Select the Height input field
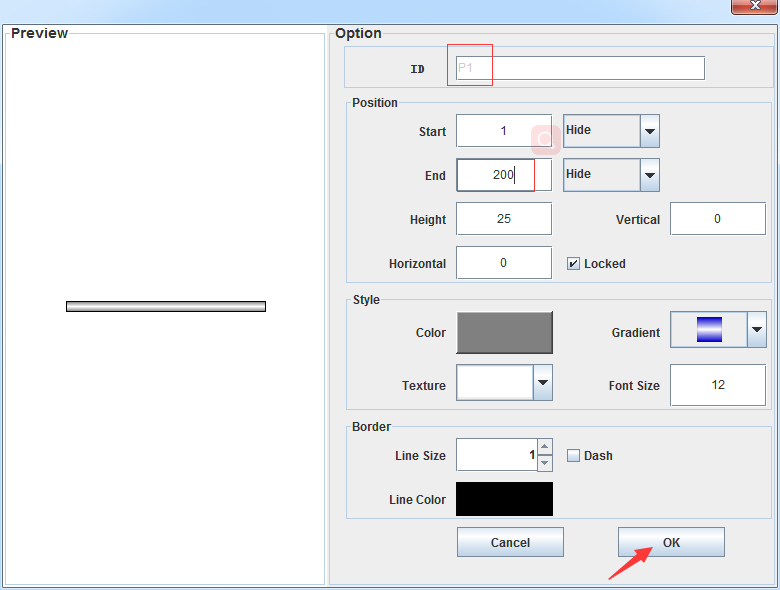The image size is (780, 590). click(x=503, y=219)
